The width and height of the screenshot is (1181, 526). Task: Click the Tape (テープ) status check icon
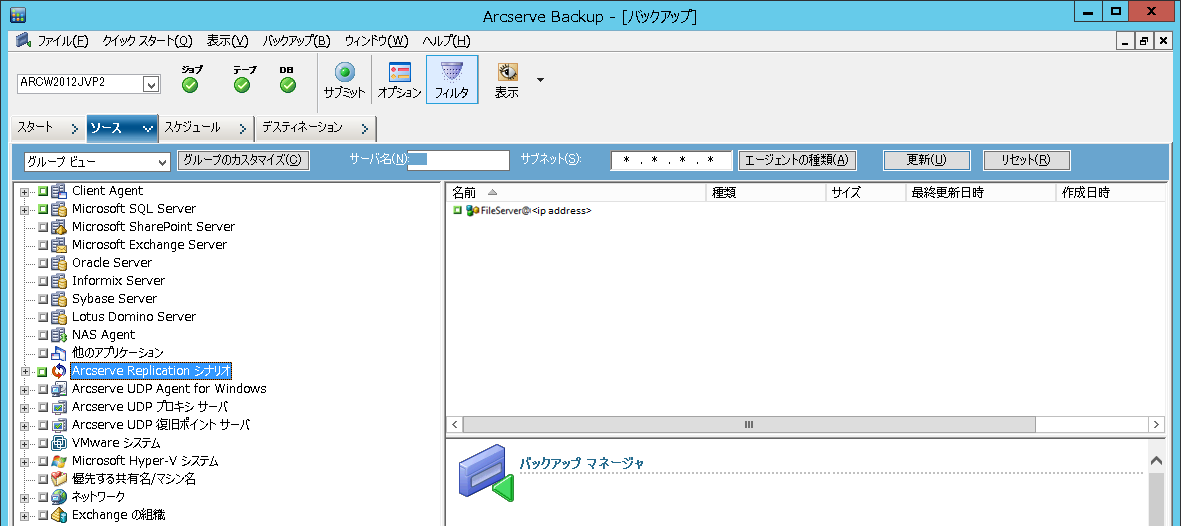click(x=242, y=85)
